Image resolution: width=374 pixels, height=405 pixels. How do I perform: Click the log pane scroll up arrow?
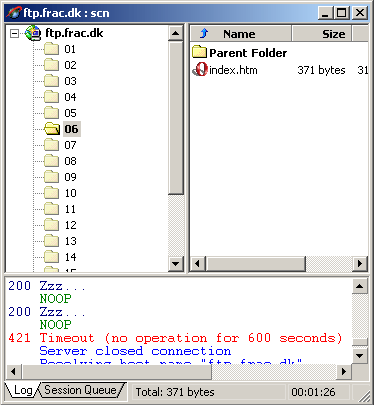click(360, 286)
